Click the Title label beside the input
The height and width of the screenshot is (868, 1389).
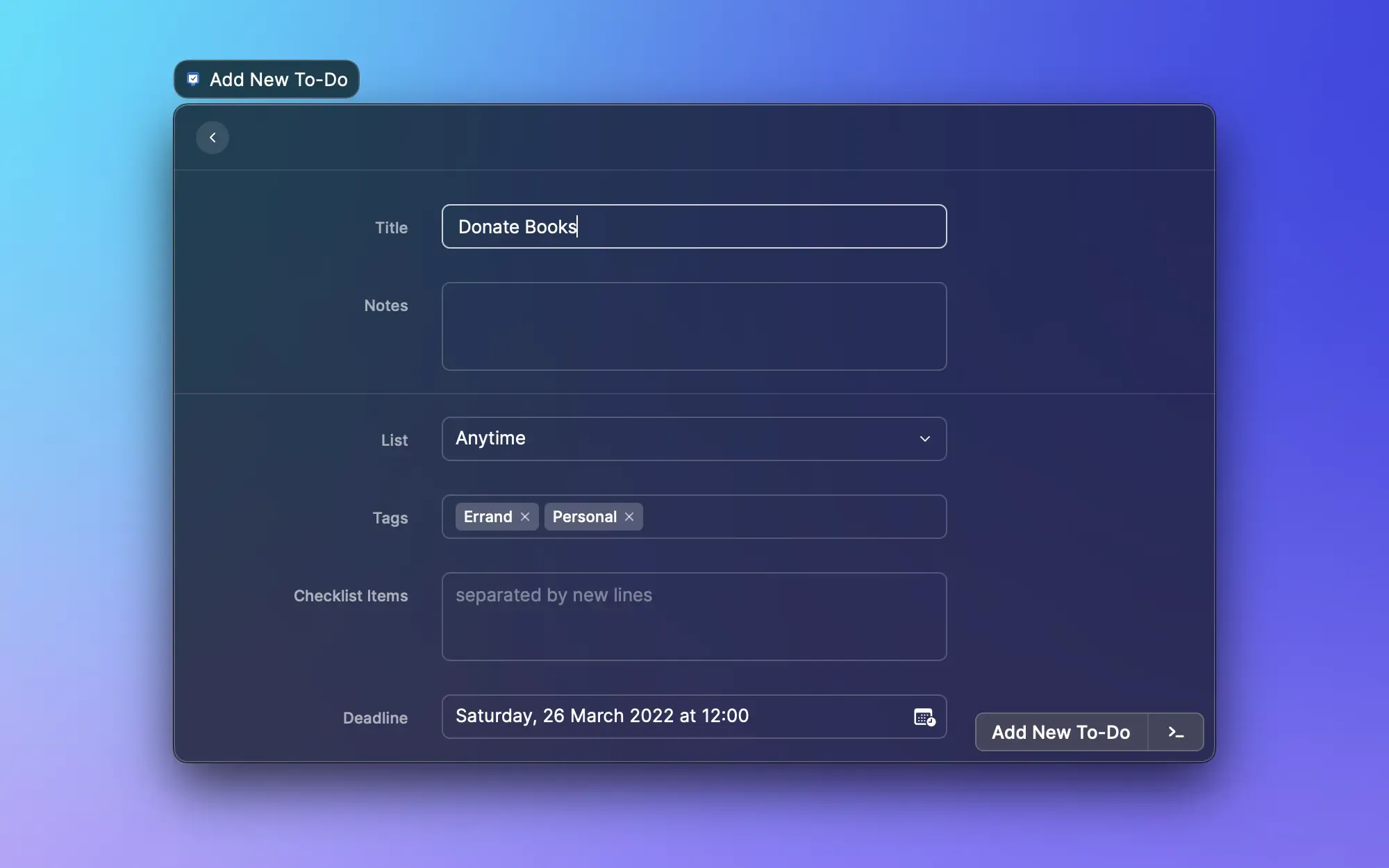[x=391, y=227]
